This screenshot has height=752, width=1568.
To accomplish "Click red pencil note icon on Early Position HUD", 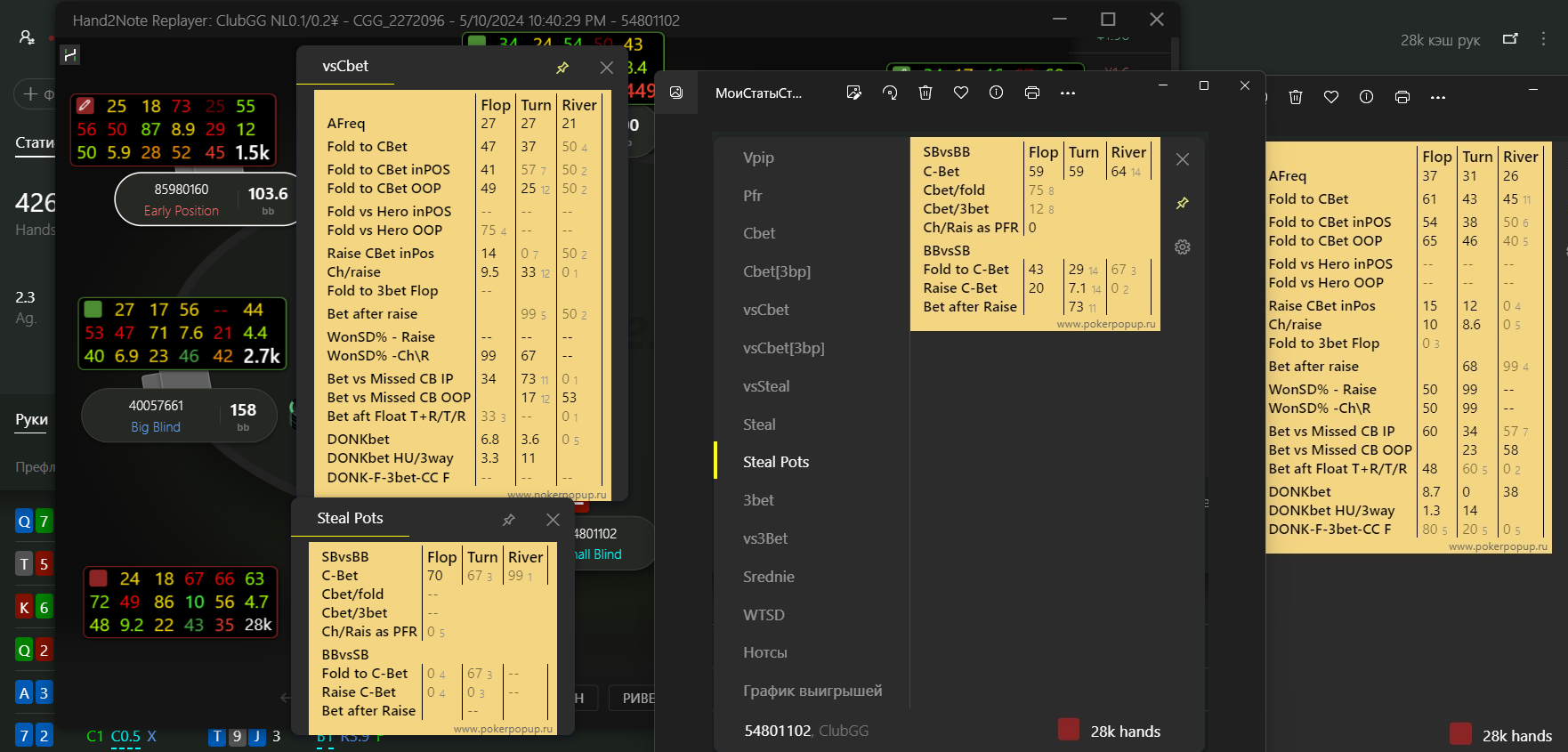I will [85, 106].
